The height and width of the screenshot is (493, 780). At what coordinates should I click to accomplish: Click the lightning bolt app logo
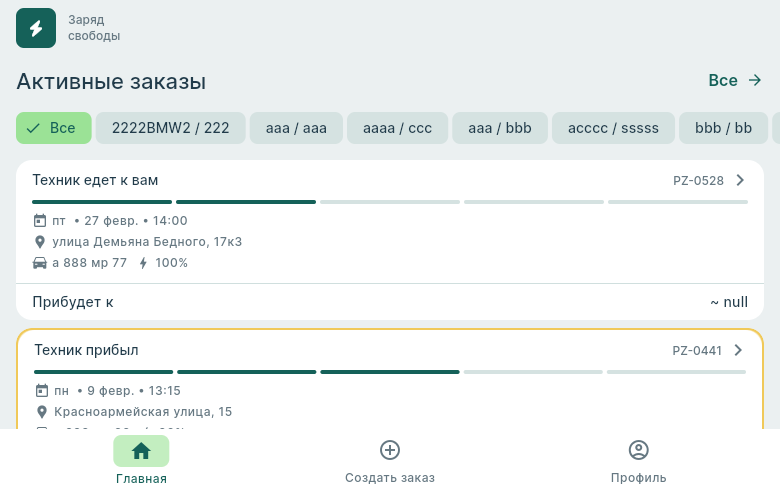tap(36, 28)
